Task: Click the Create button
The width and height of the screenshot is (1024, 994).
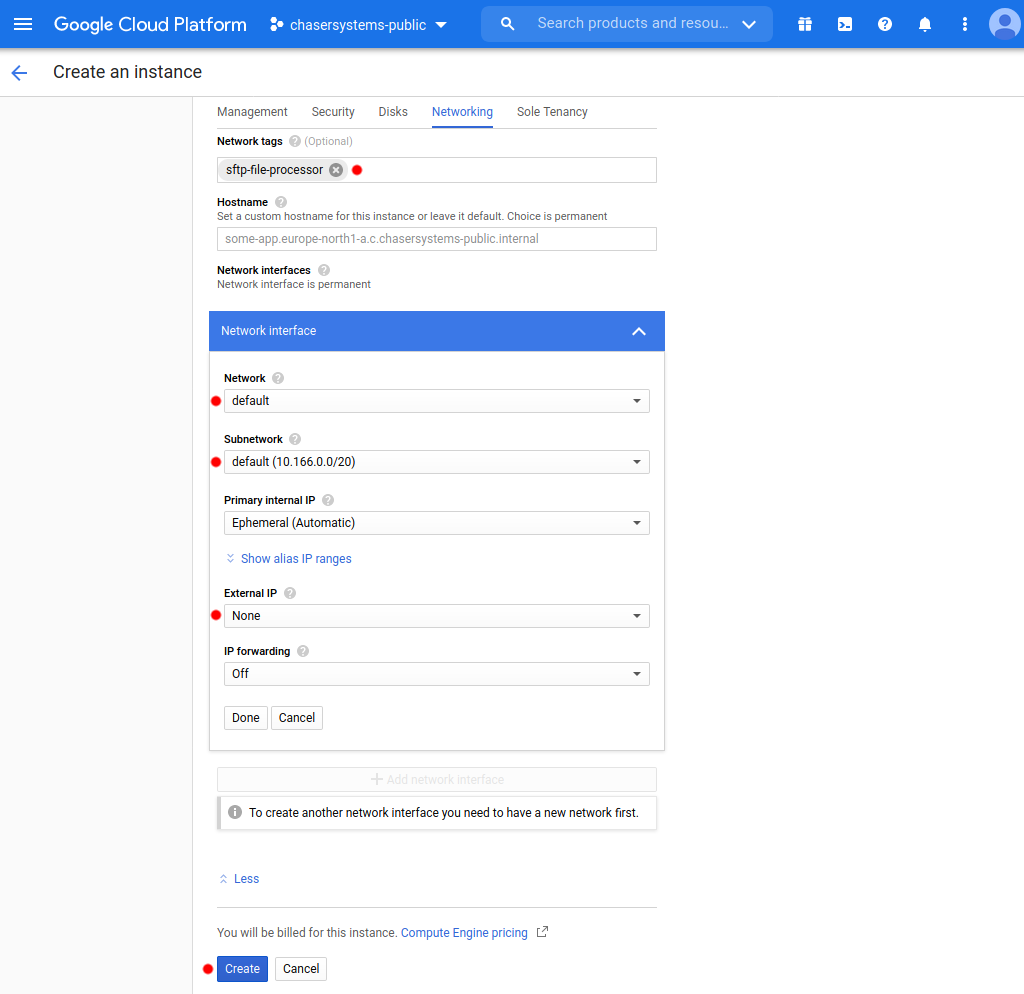Action: point(242,968)
